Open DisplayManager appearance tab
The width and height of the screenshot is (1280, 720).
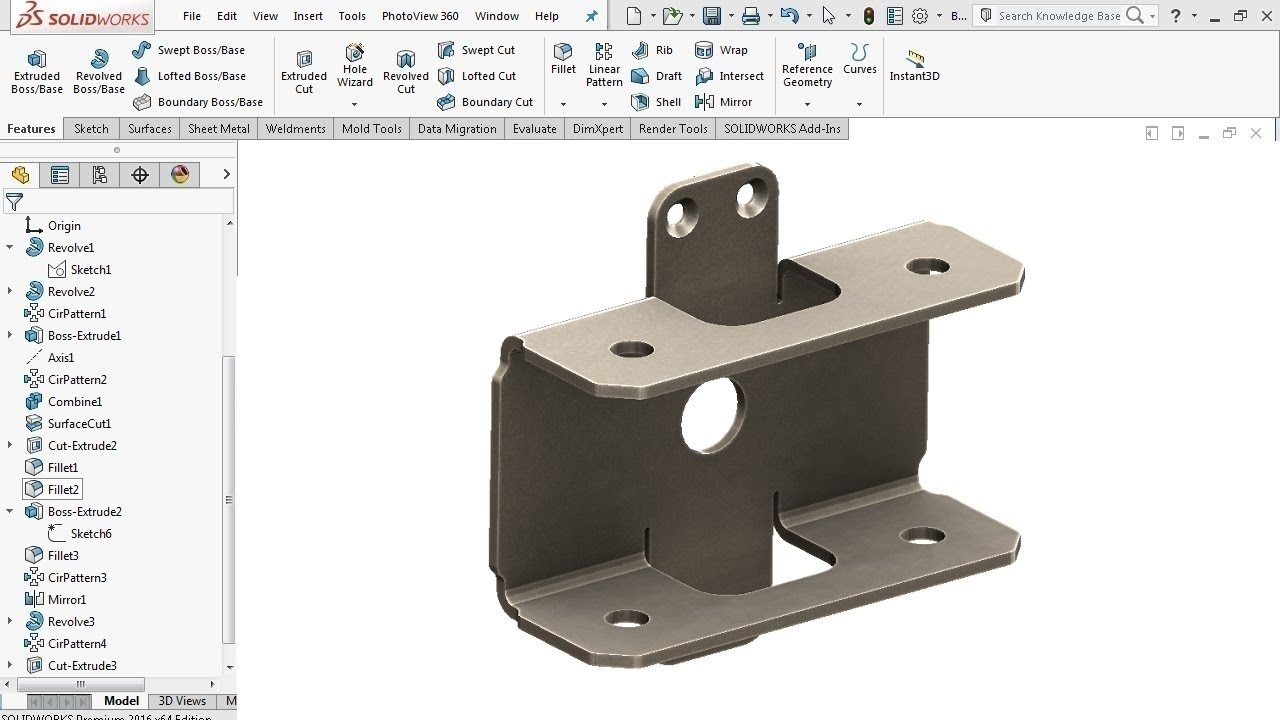click(180, 175)
